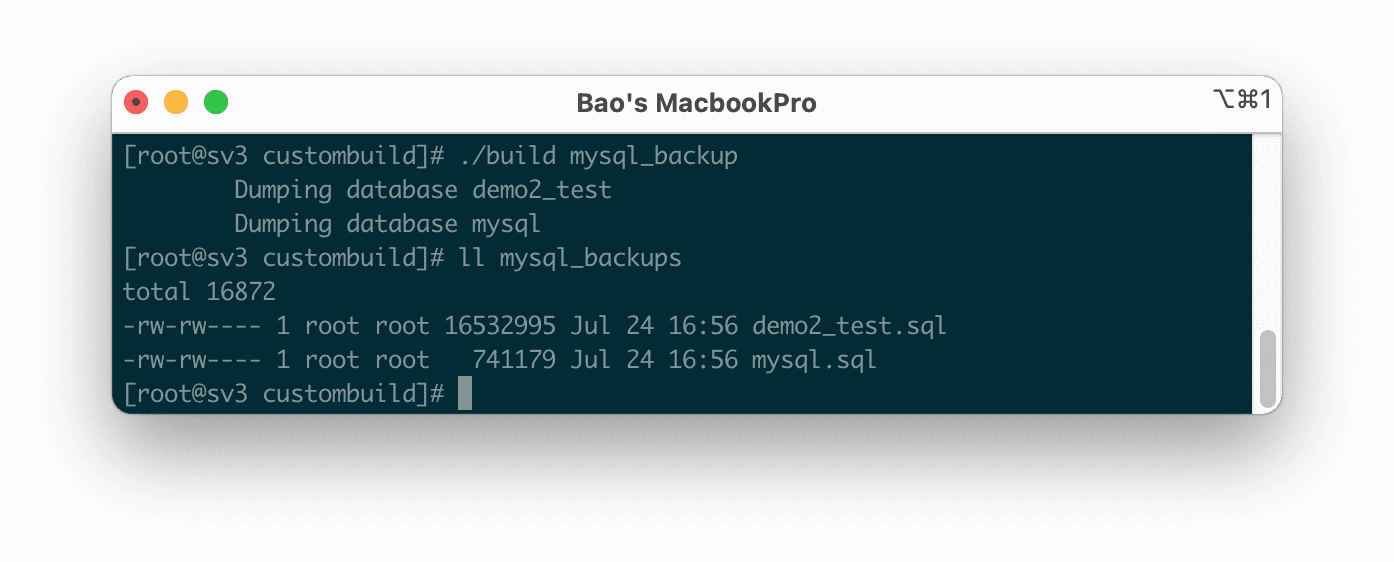Click the 'total 16872' output line

(x=199, y=292)
